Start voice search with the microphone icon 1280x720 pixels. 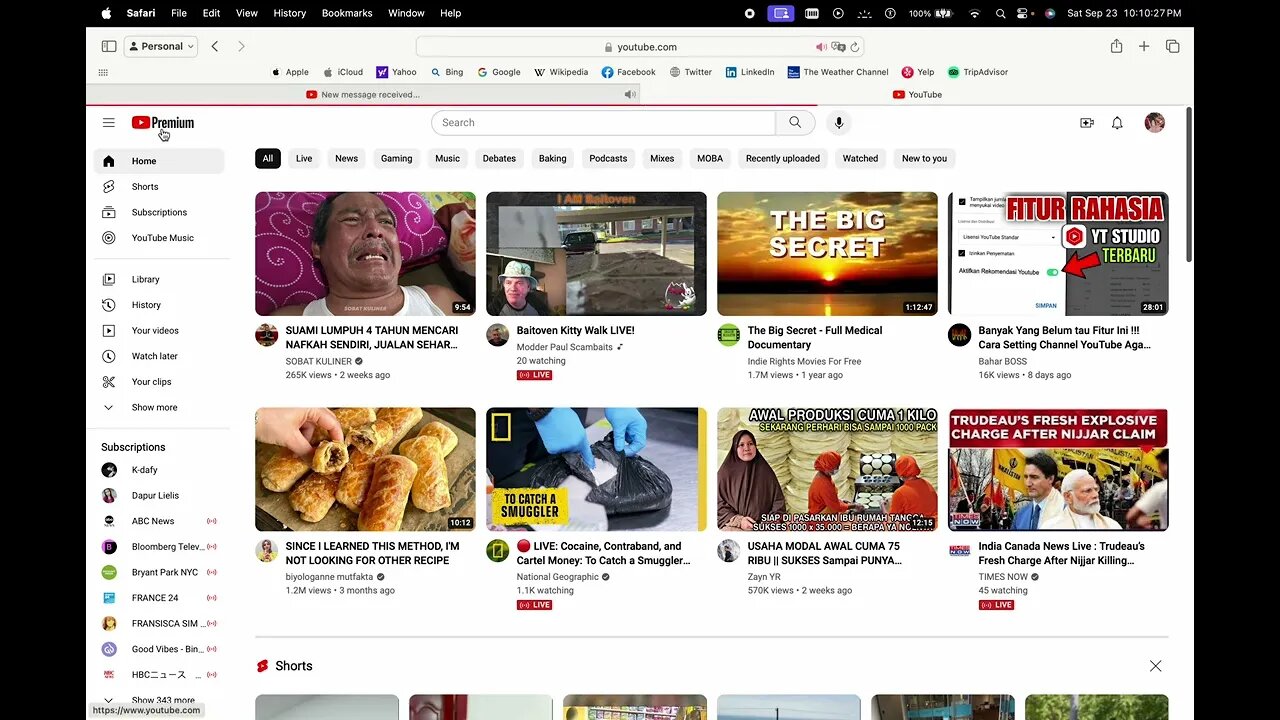pos(839,123)
